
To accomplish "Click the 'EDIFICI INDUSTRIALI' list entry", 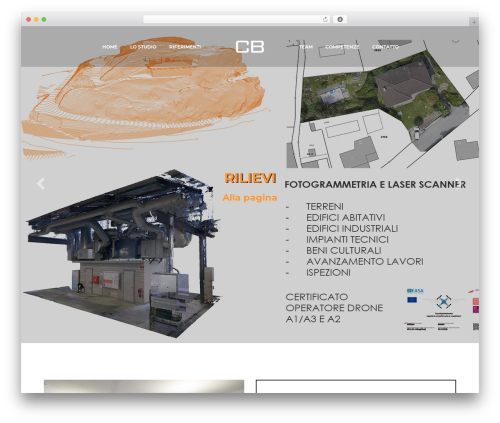I will coord(352,228).
